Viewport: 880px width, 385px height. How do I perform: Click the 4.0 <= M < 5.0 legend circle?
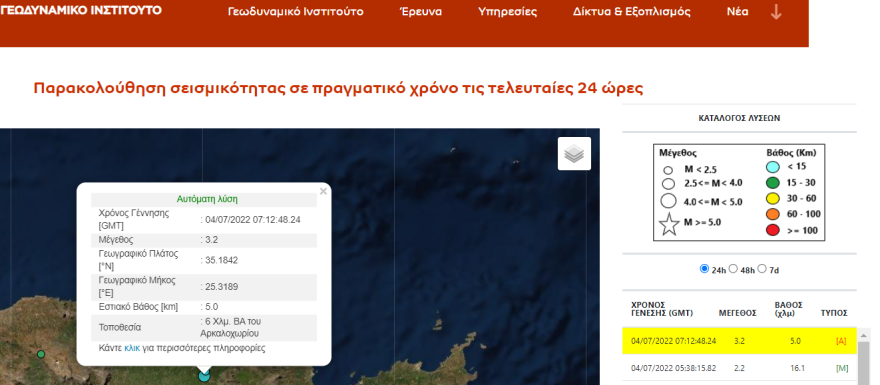(668, 201)
